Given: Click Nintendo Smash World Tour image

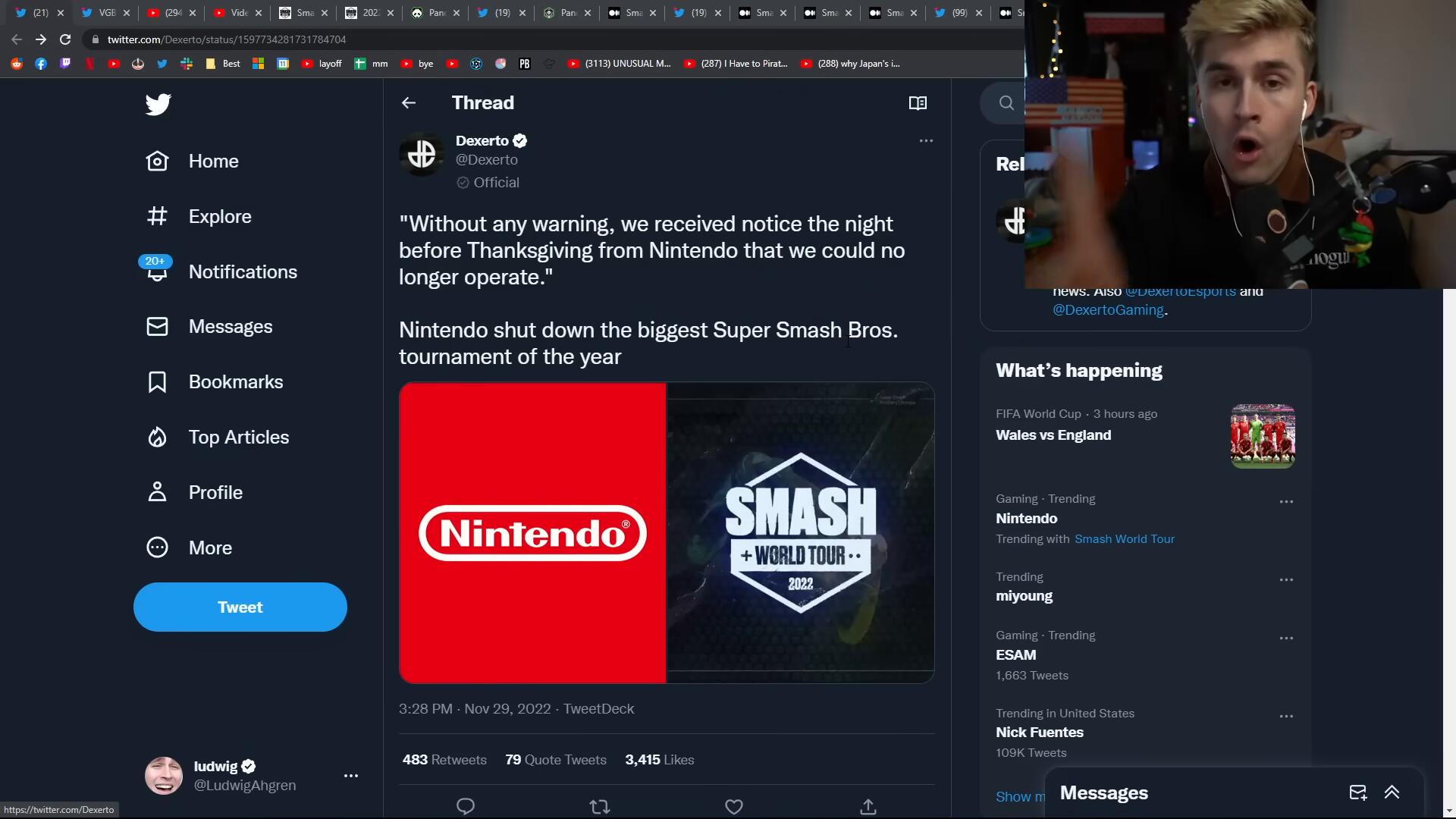Looking at the screenshot, I should (667, 532).
